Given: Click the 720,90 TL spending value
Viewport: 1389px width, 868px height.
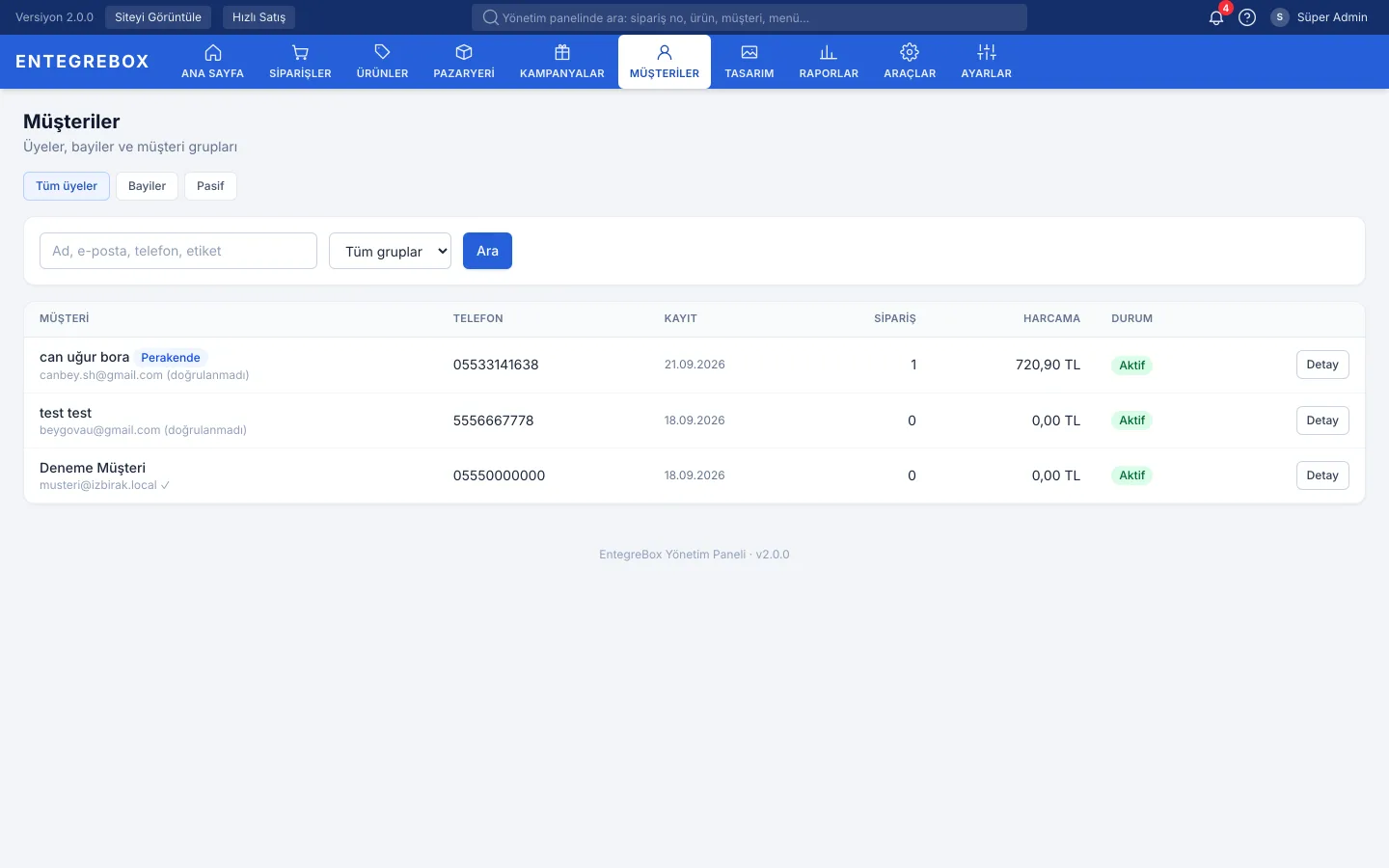Looking at the screenshot, I should click(1048, 365).
